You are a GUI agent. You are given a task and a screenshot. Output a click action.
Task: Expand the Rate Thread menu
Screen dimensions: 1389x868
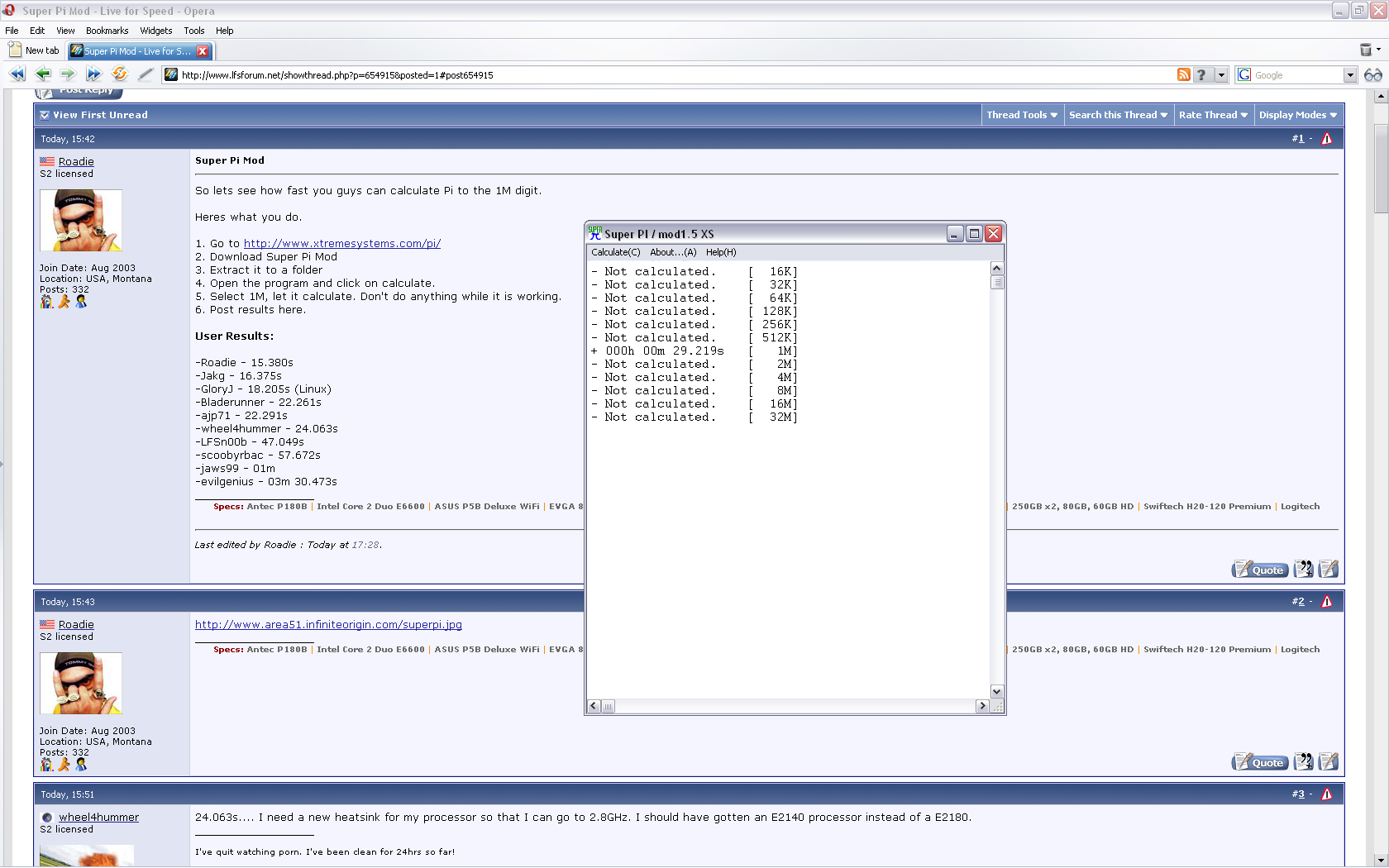coord(1214,115)
